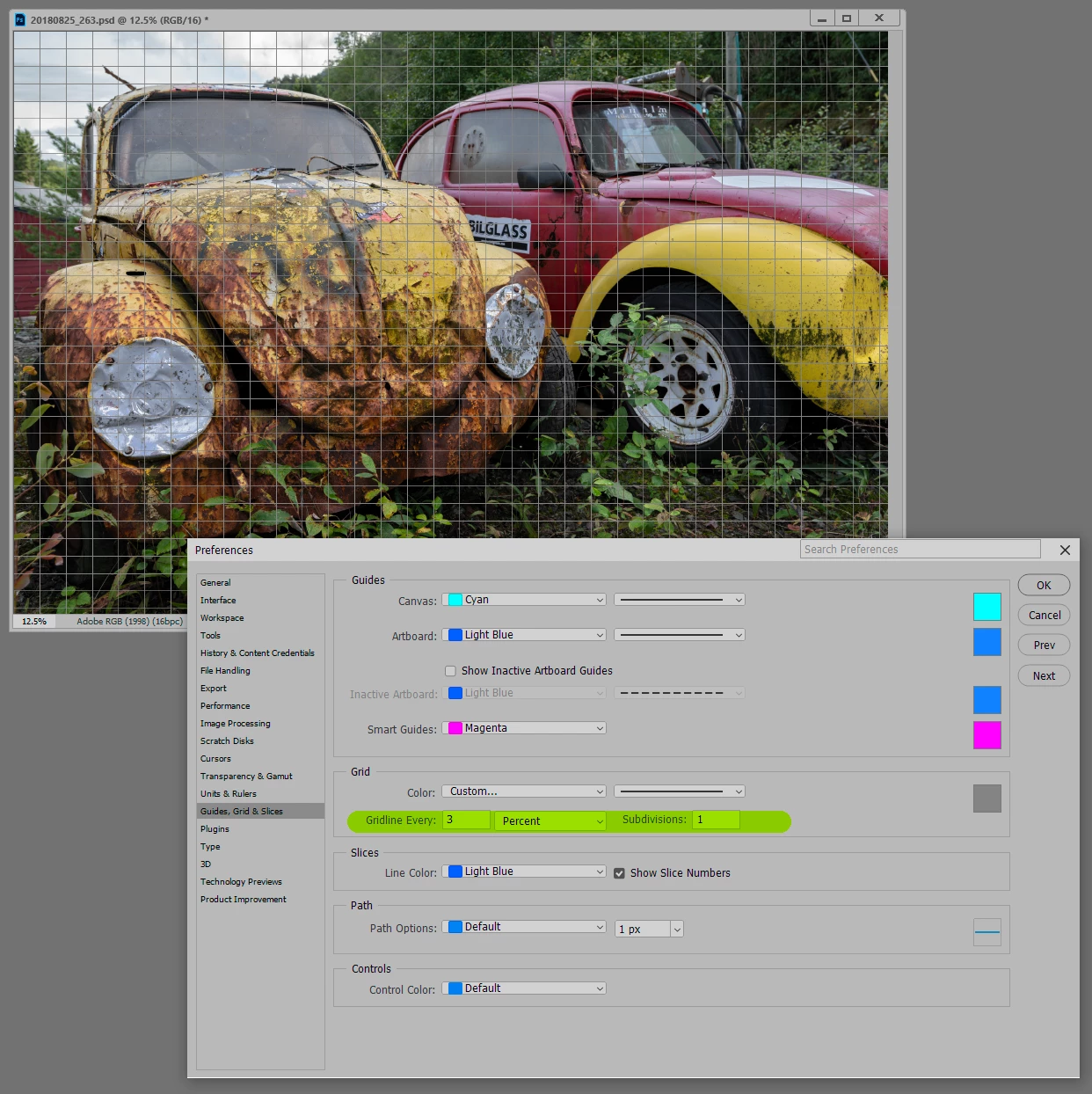This screenshot has width=1092, height=1094.
Task: Open the Gridline units Percent dropdown
Action: pyautogui.click(x=550, y=820)
